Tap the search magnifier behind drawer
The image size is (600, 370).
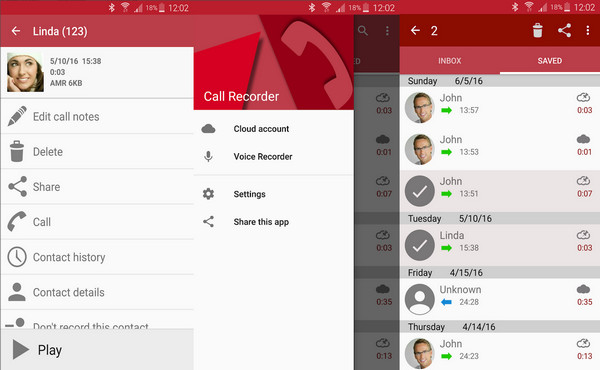[363, 31]
